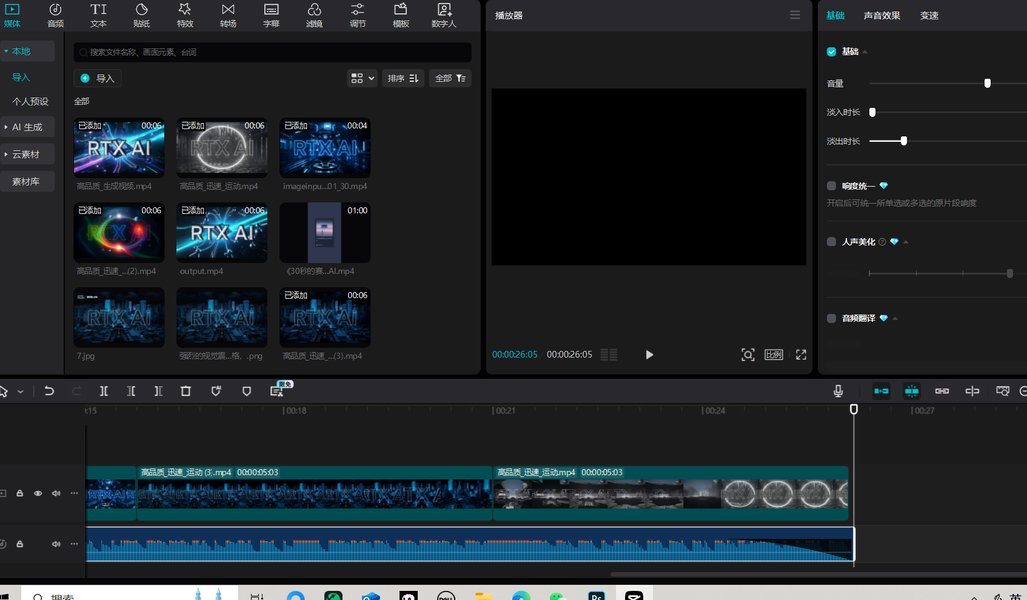
Task: Open the grid view mode dropdown
Action: [362, 78]
